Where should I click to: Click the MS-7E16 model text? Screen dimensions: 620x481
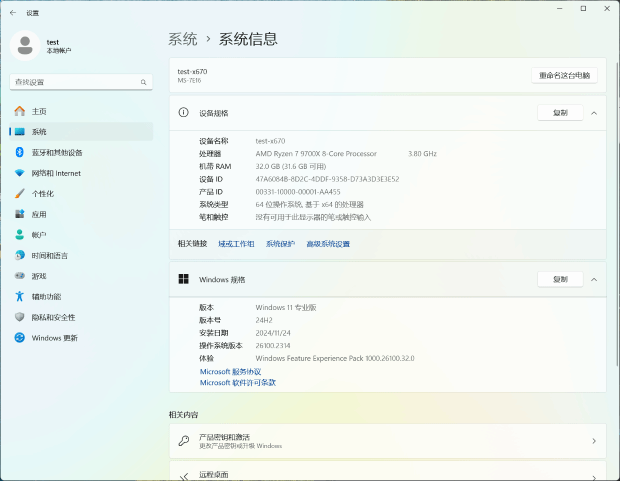click(x=189, y=80)
